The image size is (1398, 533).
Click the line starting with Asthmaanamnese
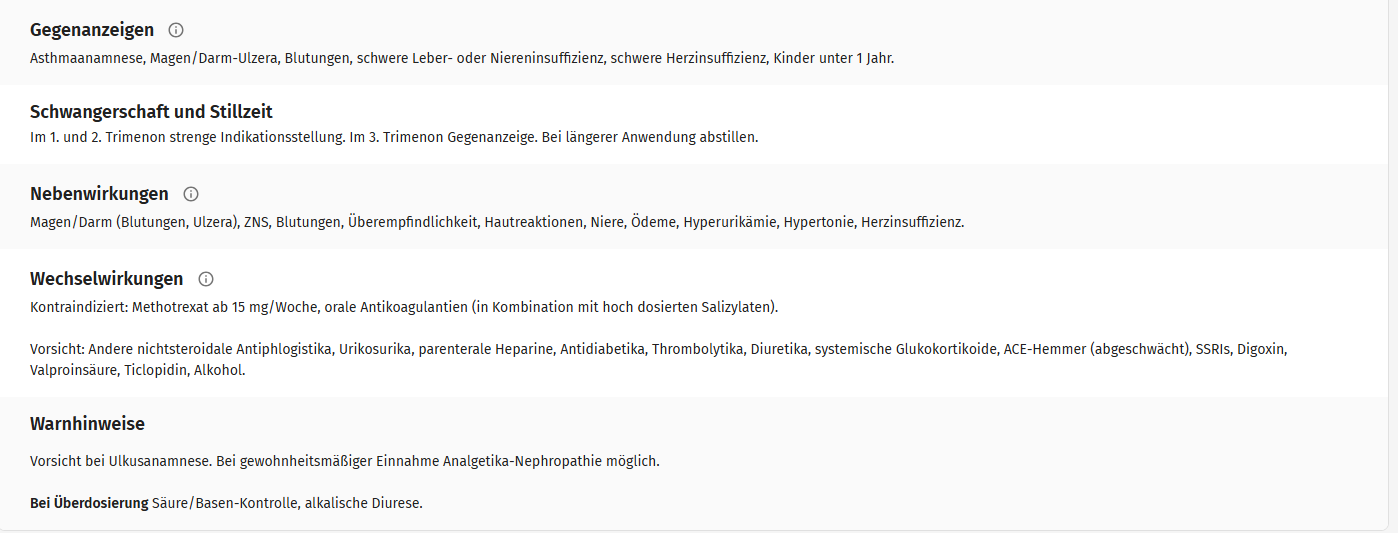(x=462, y=58)
